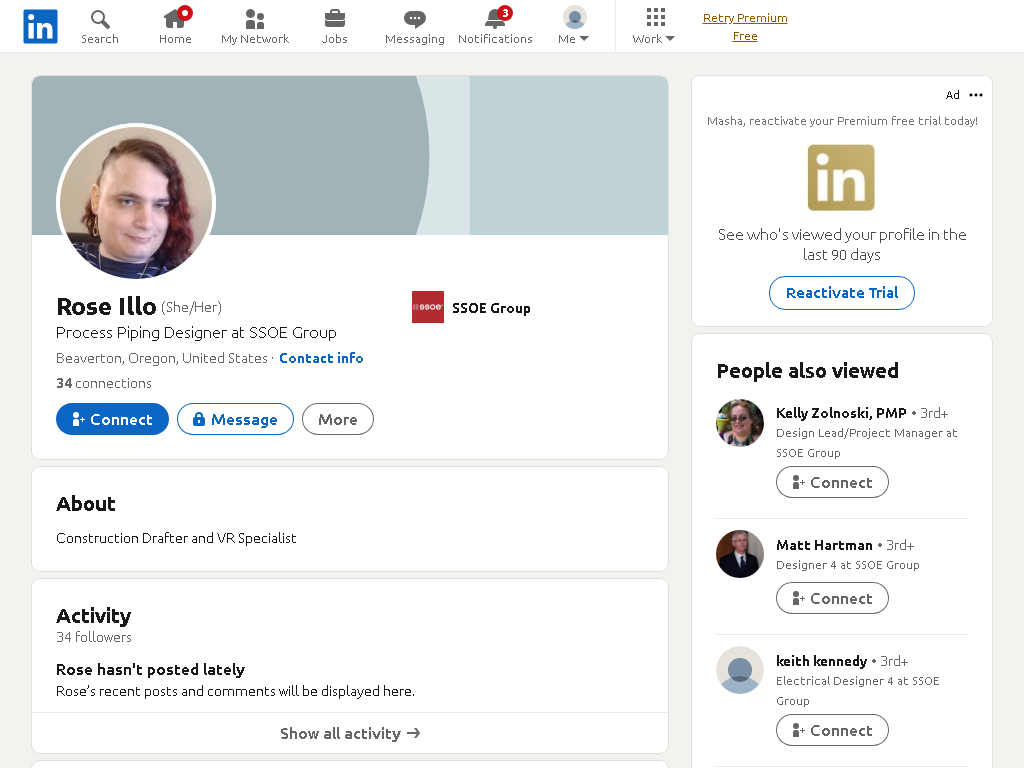Expand the Me profile dropdown
This screenshot has width=1024, height=768.
(x=574, y=26)
